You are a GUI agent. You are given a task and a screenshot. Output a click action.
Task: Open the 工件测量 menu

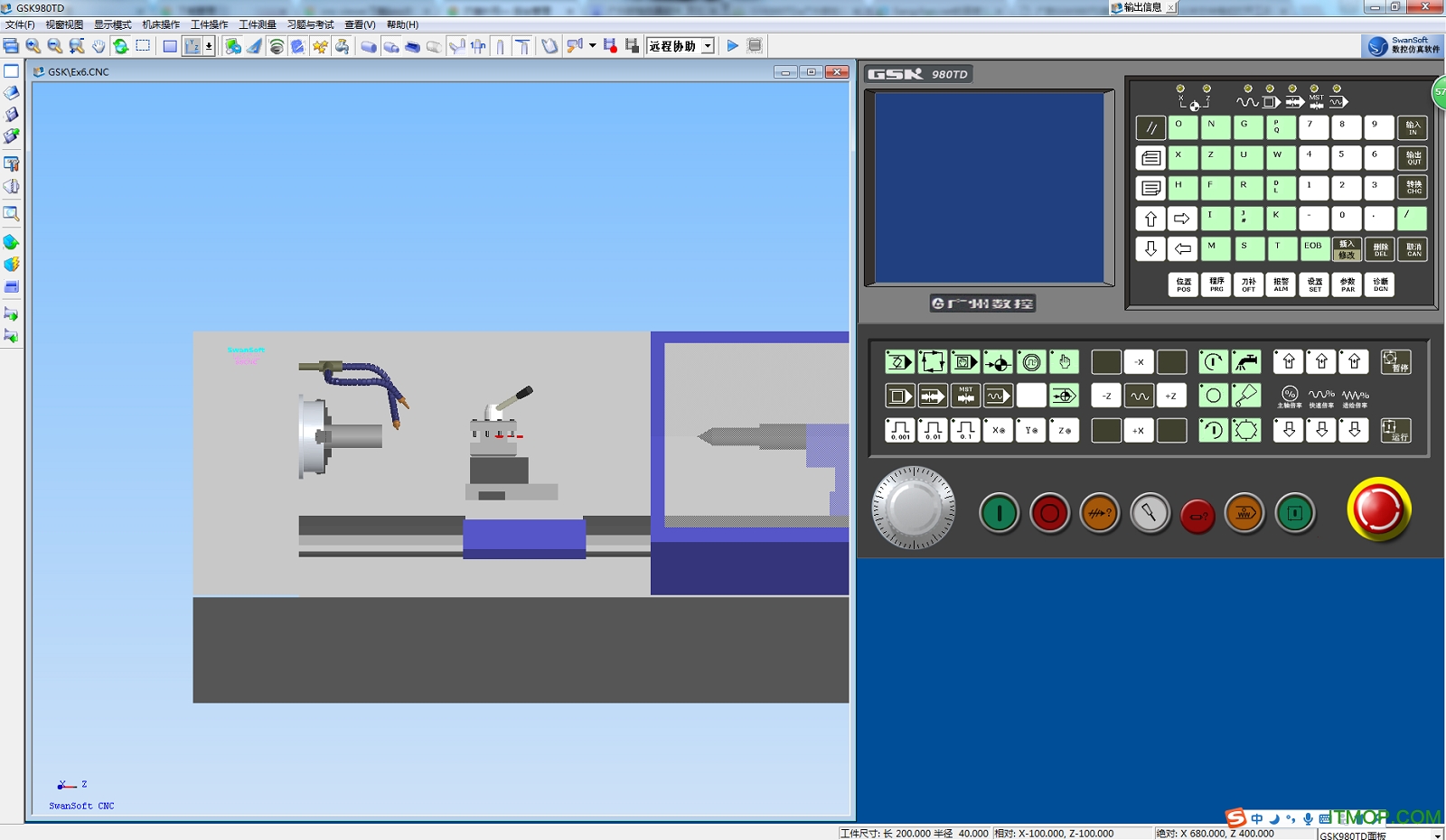[258, 24]
